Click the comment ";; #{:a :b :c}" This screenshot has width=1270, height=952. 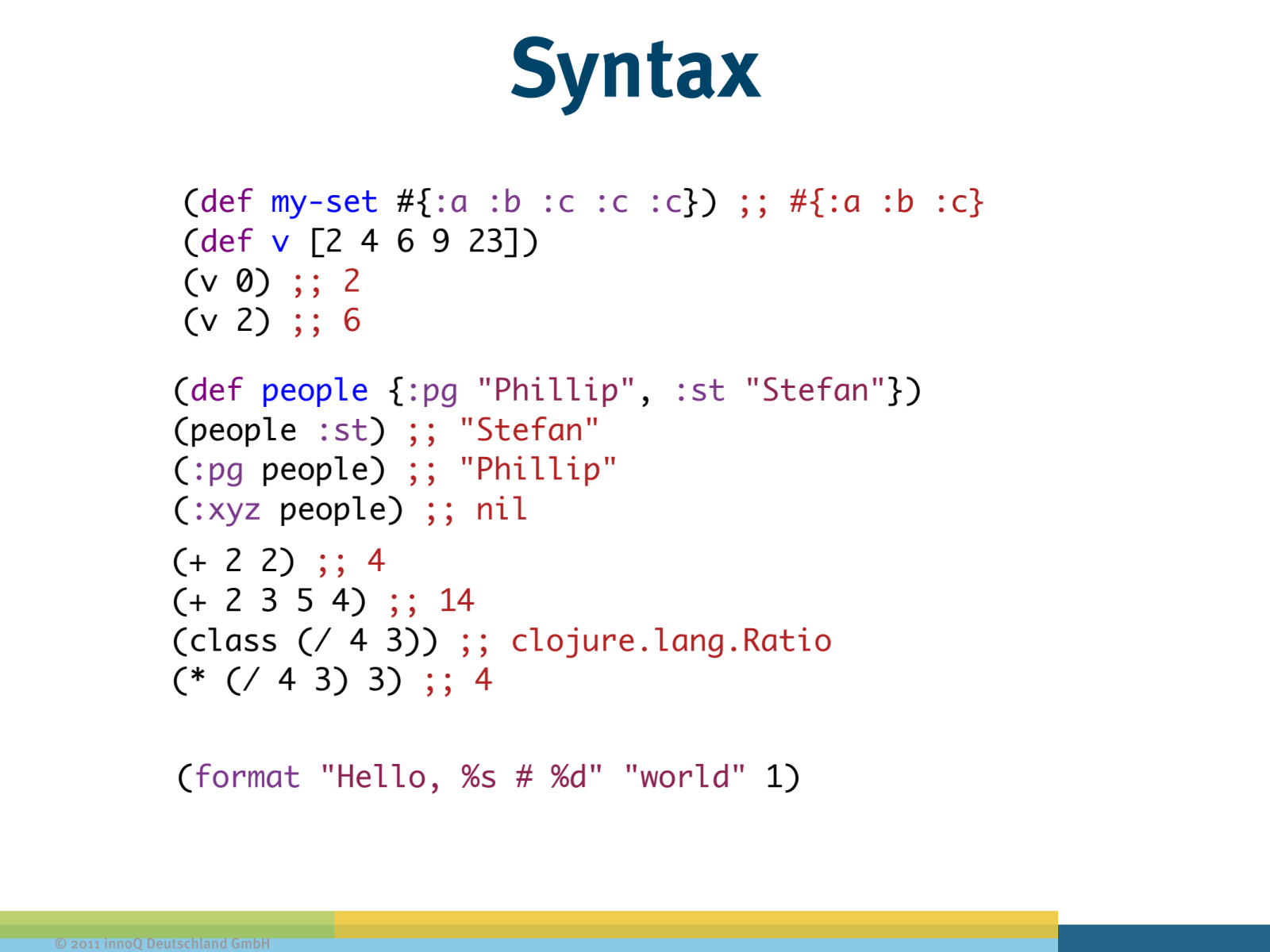861,202
